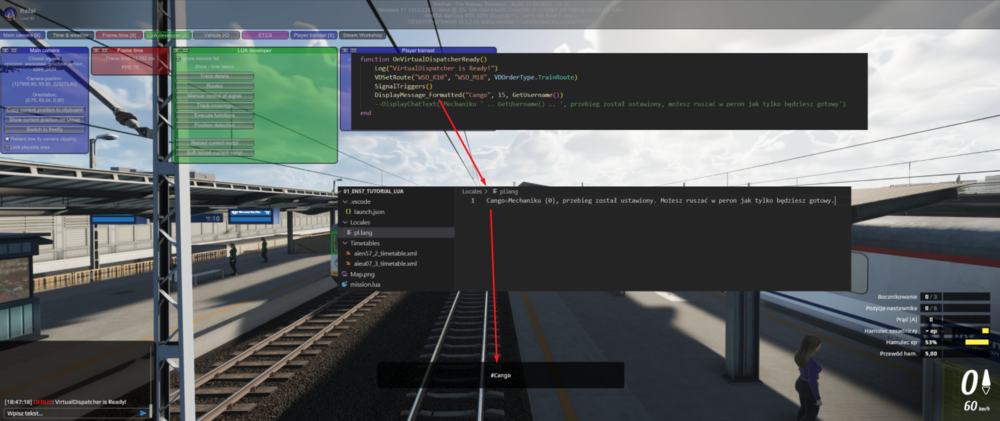Click the first header icon of Player trainset panel
This screenshot has height=421, width=1000.
click(x=345, y=50)
